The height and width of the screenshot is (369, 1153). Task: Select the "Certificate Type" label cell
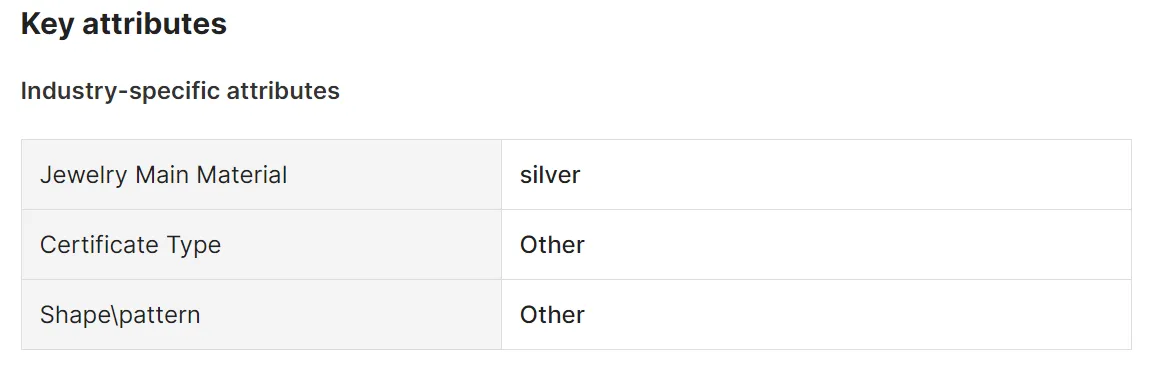tap(261, 245)
